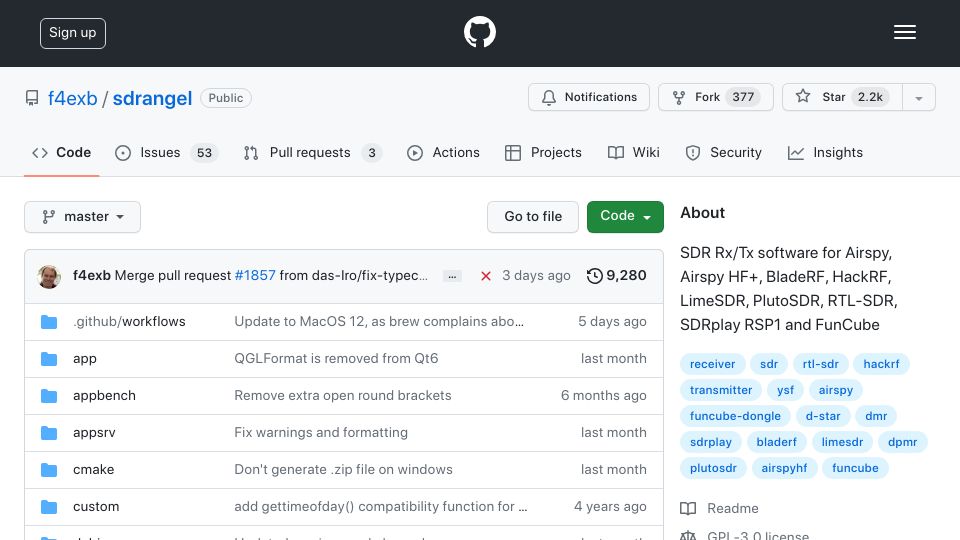Open the Pull requests tab
The height and width of the screenshot is (540, 960).
312,152
